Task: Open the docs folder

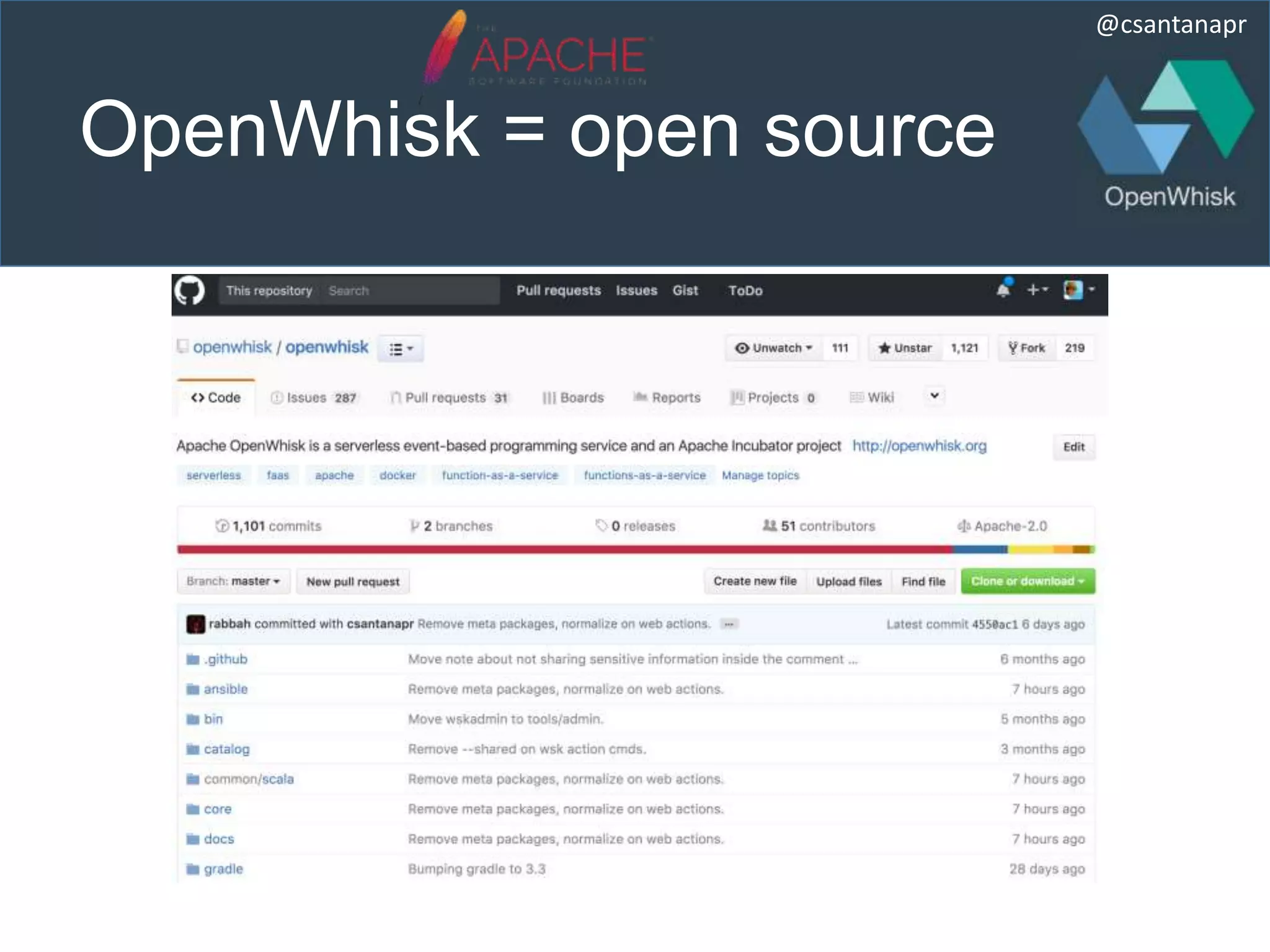Action: 219,839
